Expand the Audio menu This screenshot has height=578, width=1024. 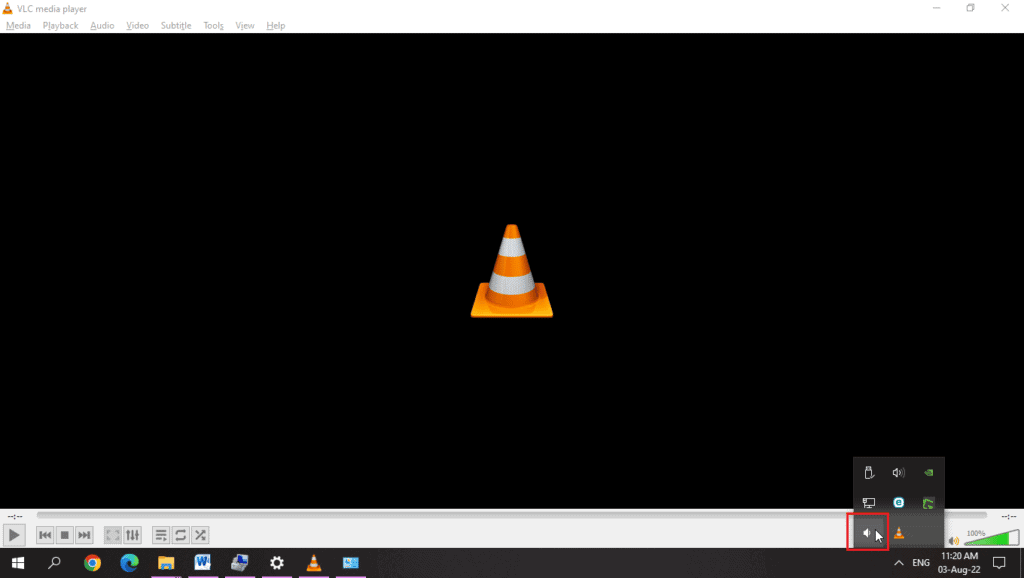(x=102, y=25)
